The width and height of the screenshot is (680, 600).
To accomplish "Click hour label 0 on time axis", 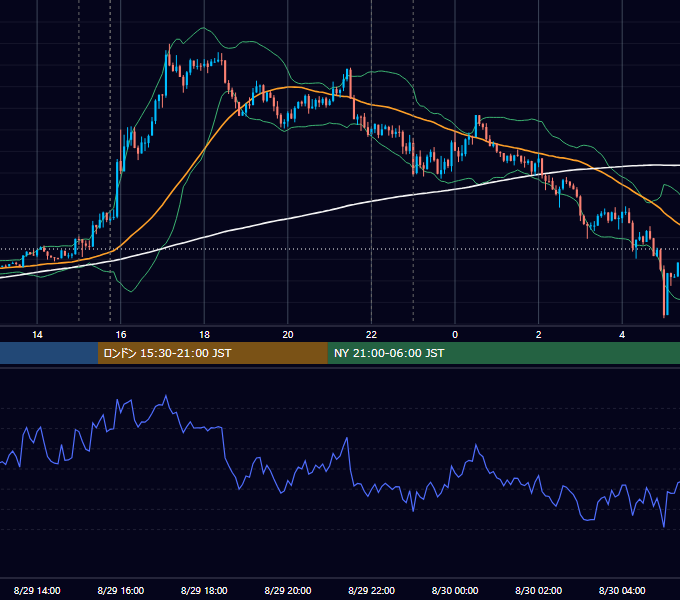I will 455,335.
